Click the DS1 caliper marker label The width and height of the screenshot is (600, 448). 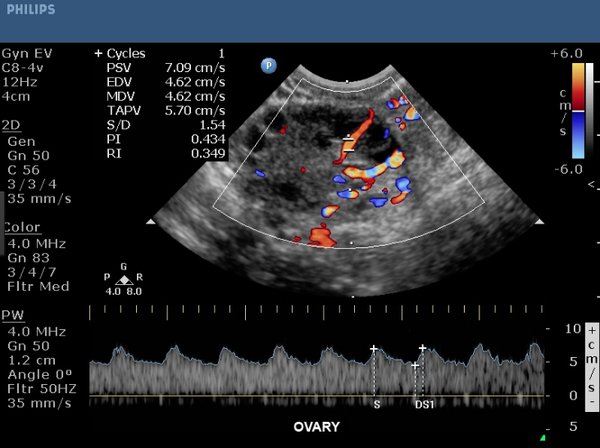[422, 405]
